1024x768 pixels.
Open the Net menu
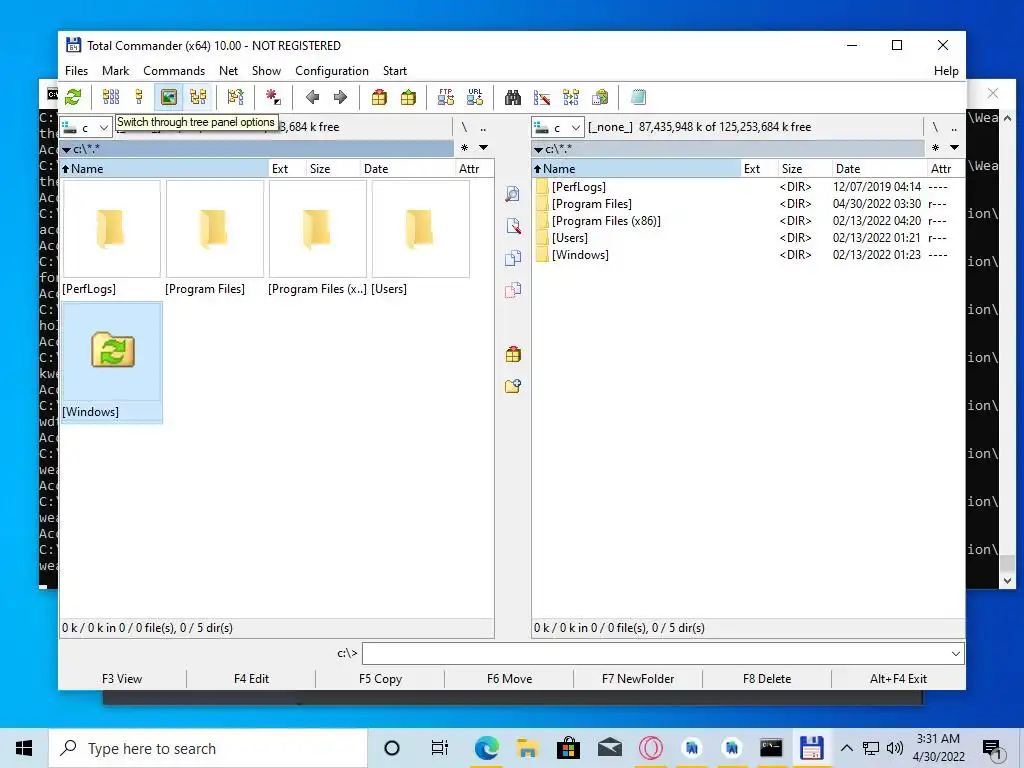click(229, 71)
